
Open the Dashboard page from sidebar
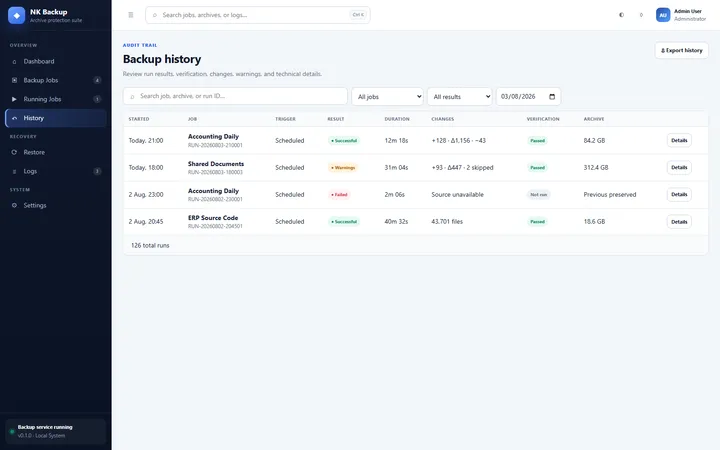click(56, 61)
